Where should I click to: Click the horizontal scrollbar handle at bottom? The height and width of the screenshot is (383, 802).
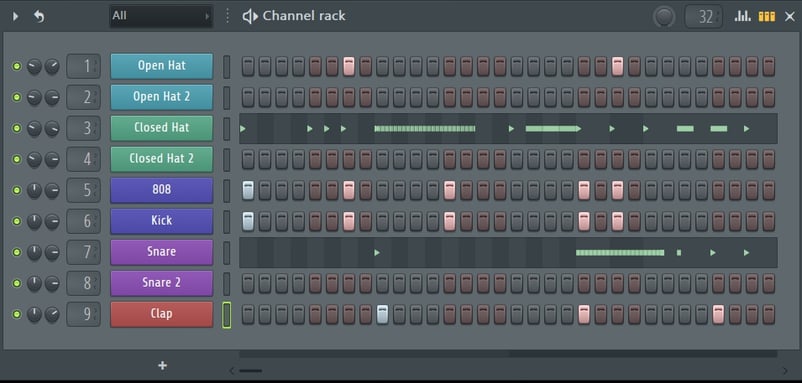coord(251,371)
